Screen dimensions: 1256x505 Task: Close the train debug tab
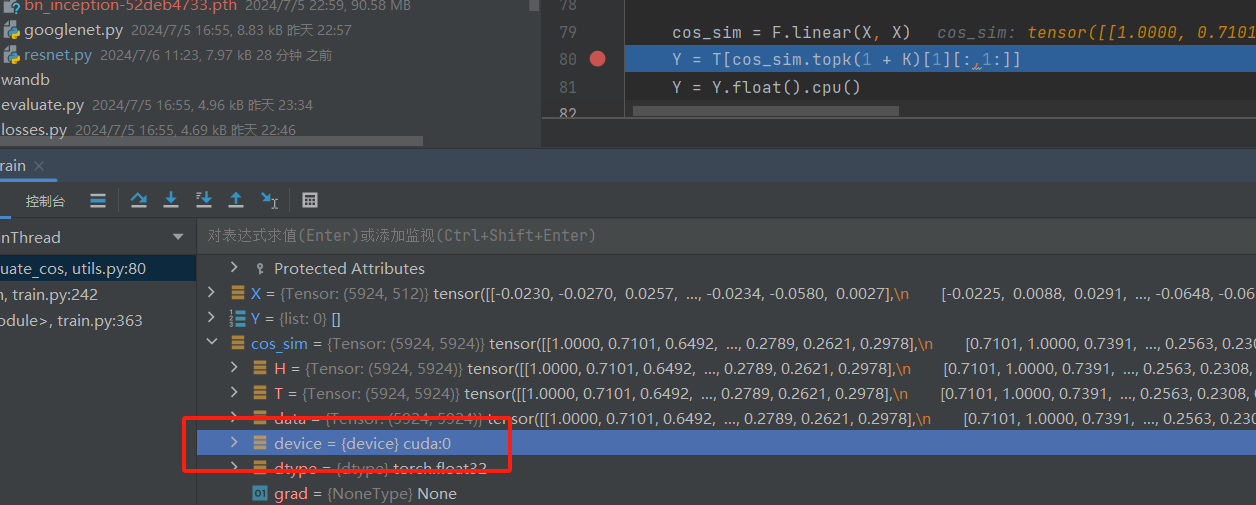[x=39, y=166]
